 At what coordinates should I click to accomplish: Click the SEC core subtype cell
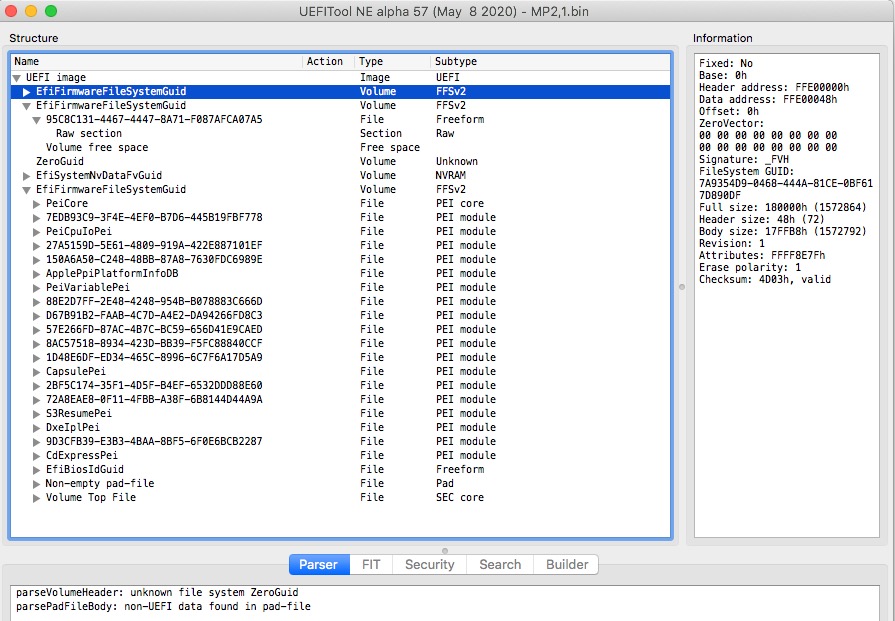(459, 497)
